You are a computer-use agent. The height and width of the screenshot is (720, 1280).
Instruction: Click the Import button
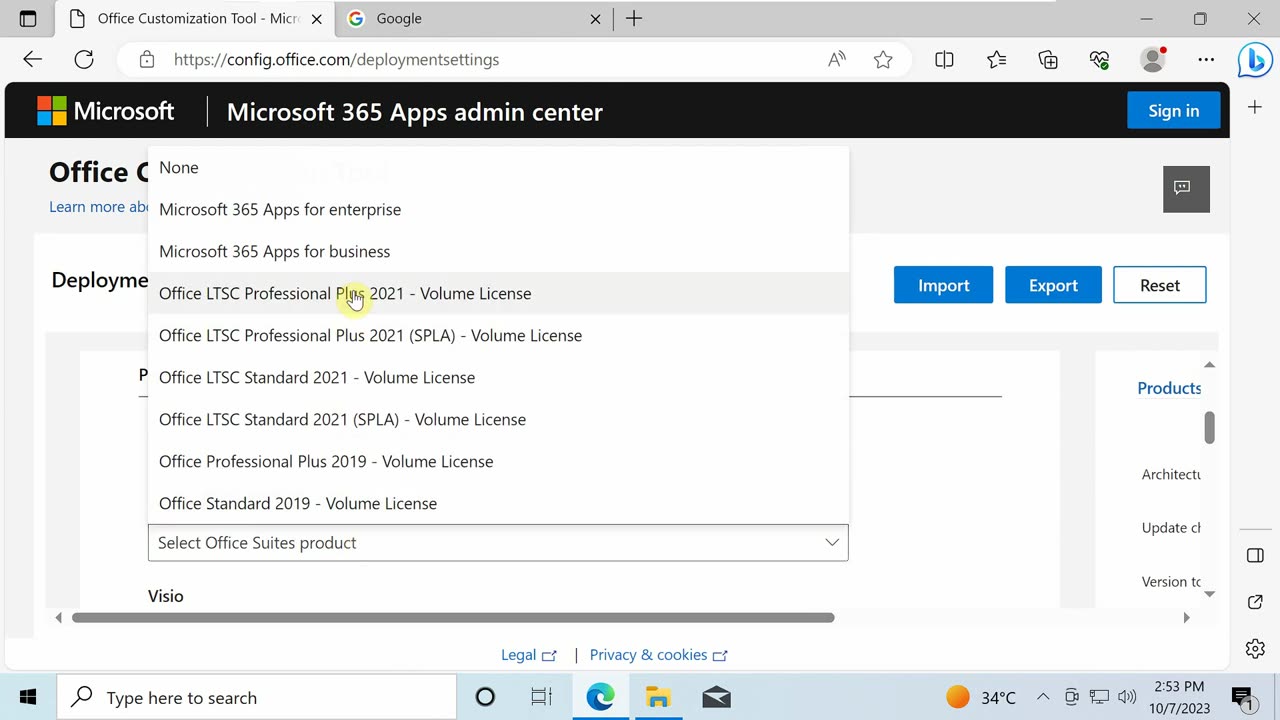click(943, 285)
